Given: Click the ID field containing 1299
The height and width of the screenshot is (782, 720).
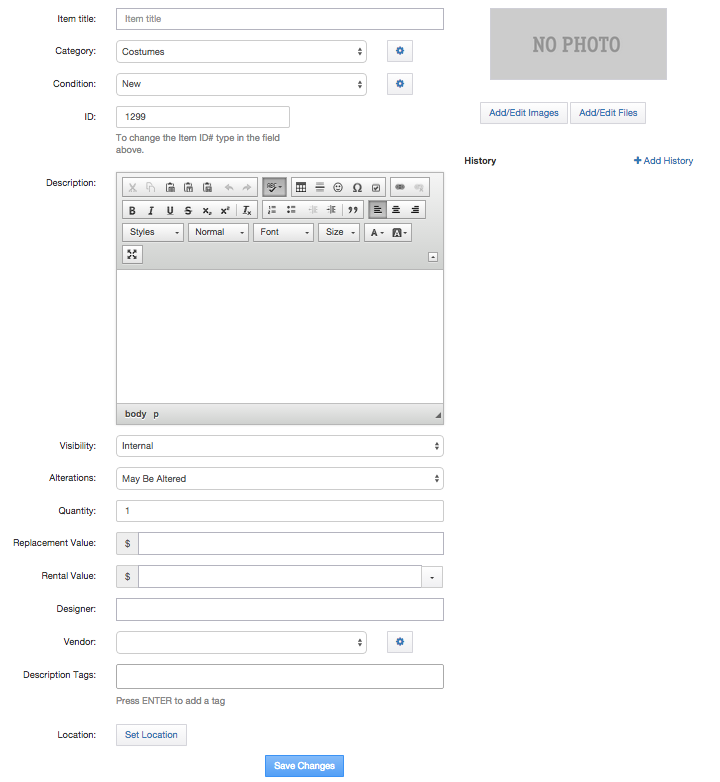Looking at the screenshot, I should [x=203, y=117].
